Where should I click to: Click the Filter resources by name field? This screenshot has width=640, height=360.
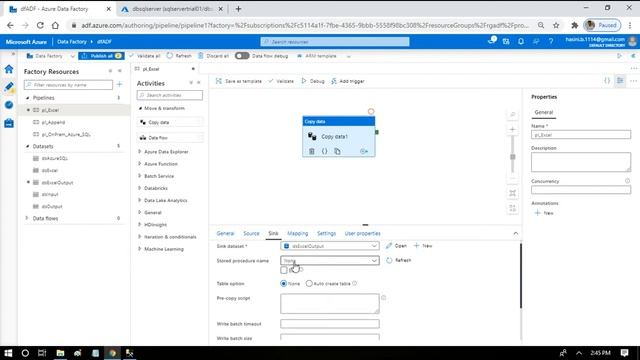point(68,85)
